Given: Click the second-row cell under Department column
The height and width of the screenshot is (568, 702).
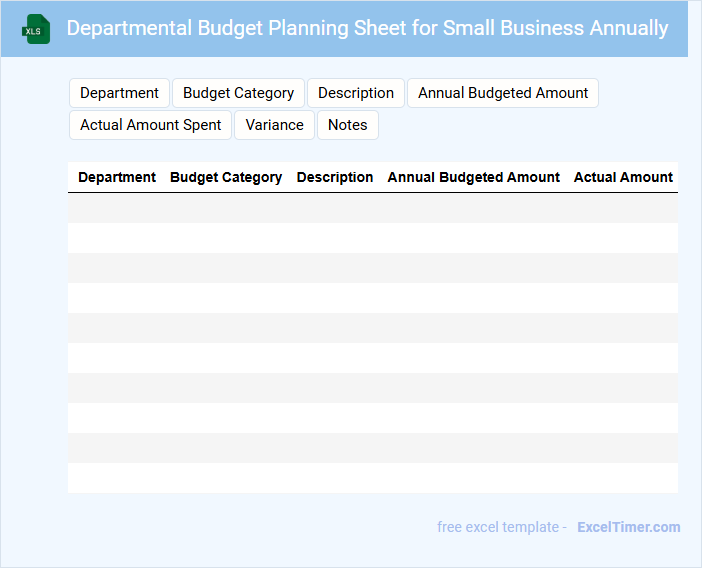Looking at the screenshot, I should [x=117, y=238].
